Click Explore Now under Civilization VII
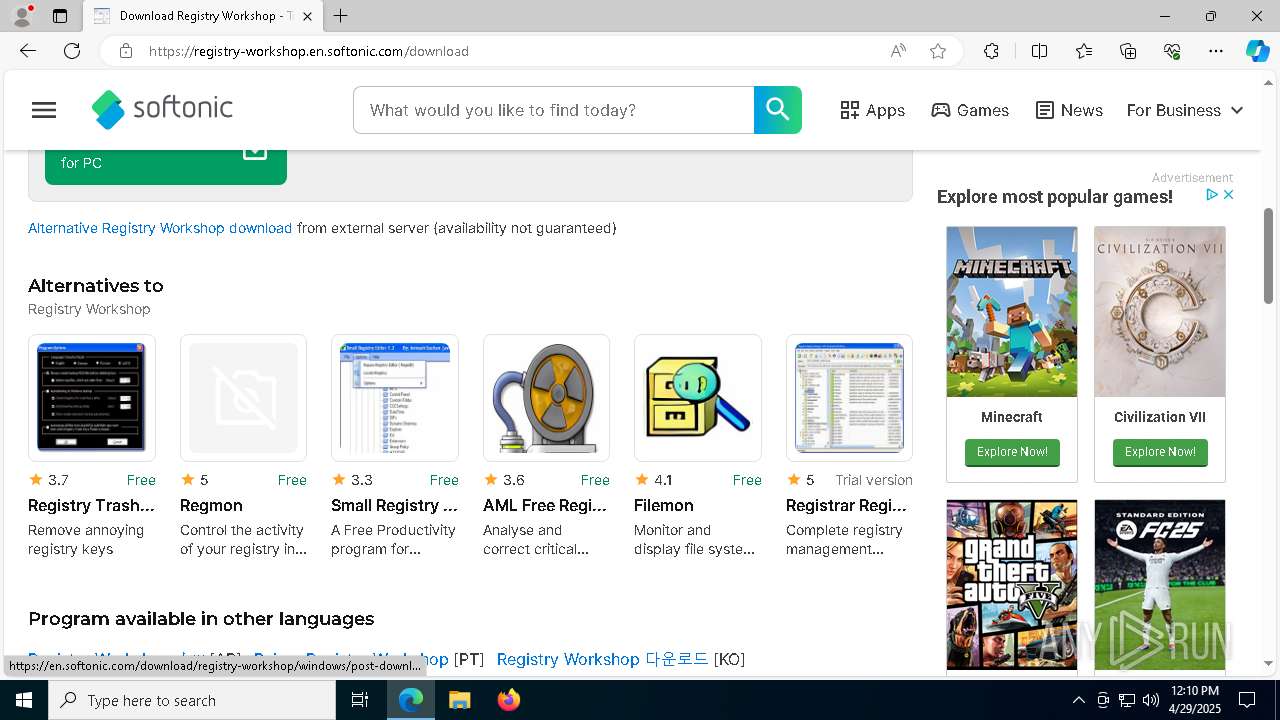1280x720 pixels. coord(1160,452)
